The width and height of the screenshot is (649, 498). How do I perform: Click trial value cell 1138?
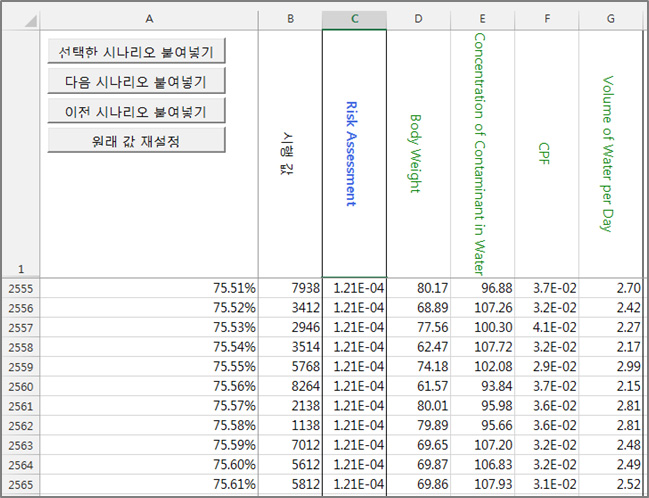coord(290,426)
